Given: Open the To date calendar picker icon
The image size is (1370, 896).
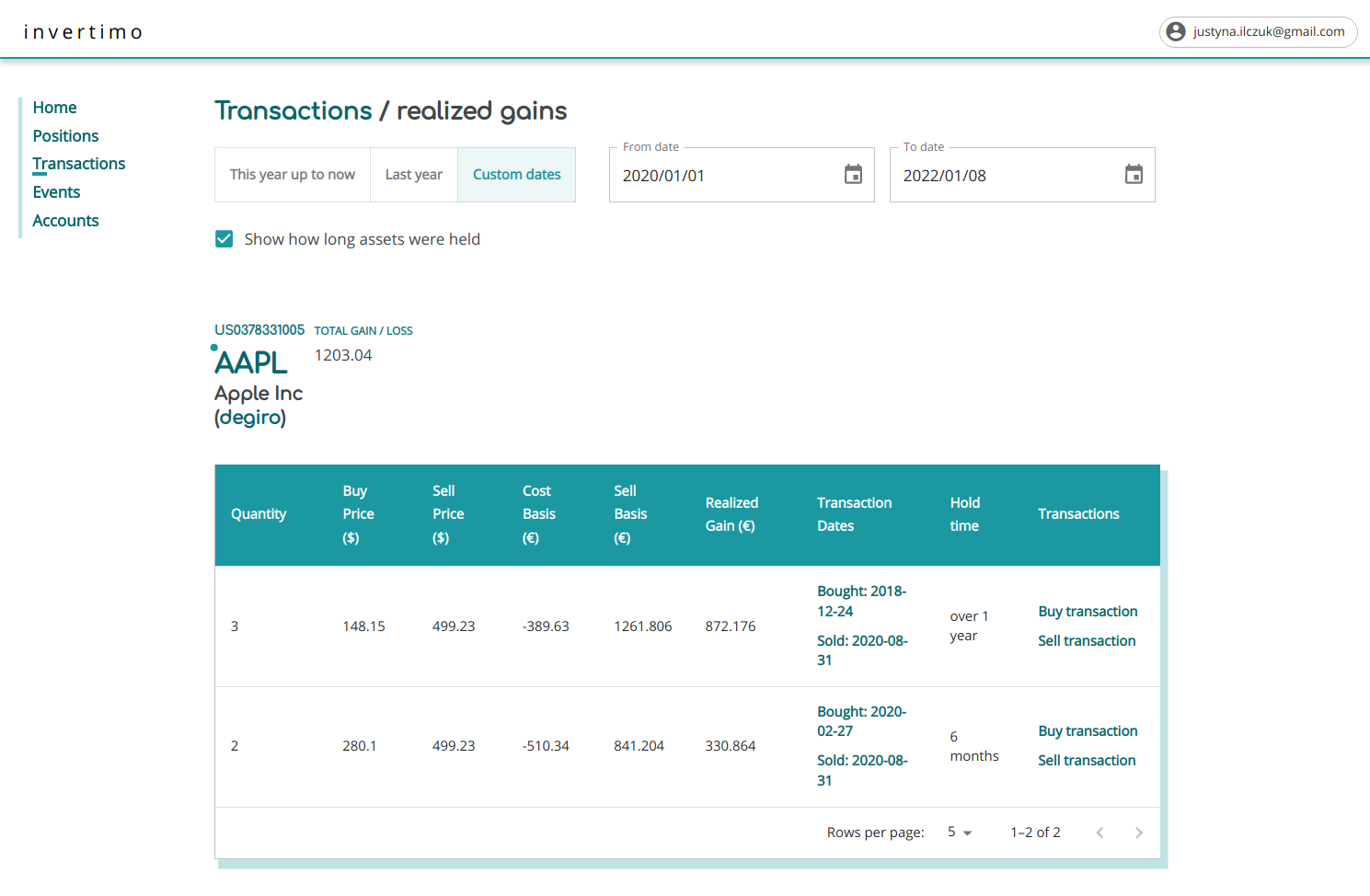Looking at the screenshot, I should tap(1134, 175).
